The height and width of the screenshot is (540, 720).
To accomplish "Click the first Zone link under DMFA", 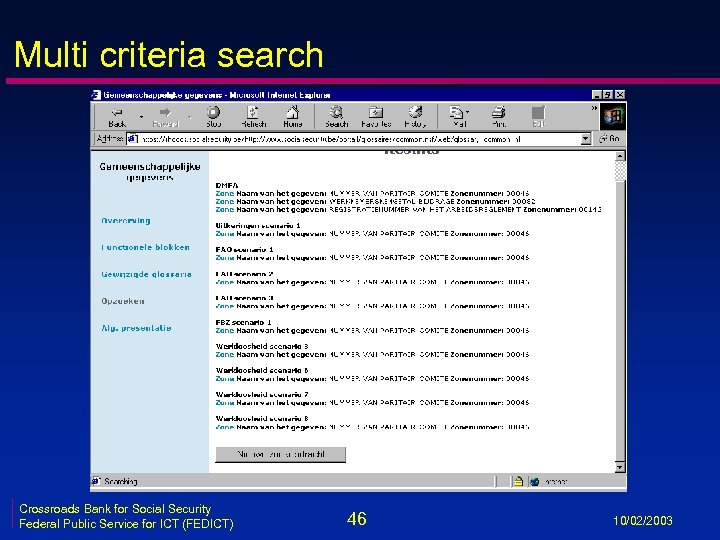I will [225, 194].
